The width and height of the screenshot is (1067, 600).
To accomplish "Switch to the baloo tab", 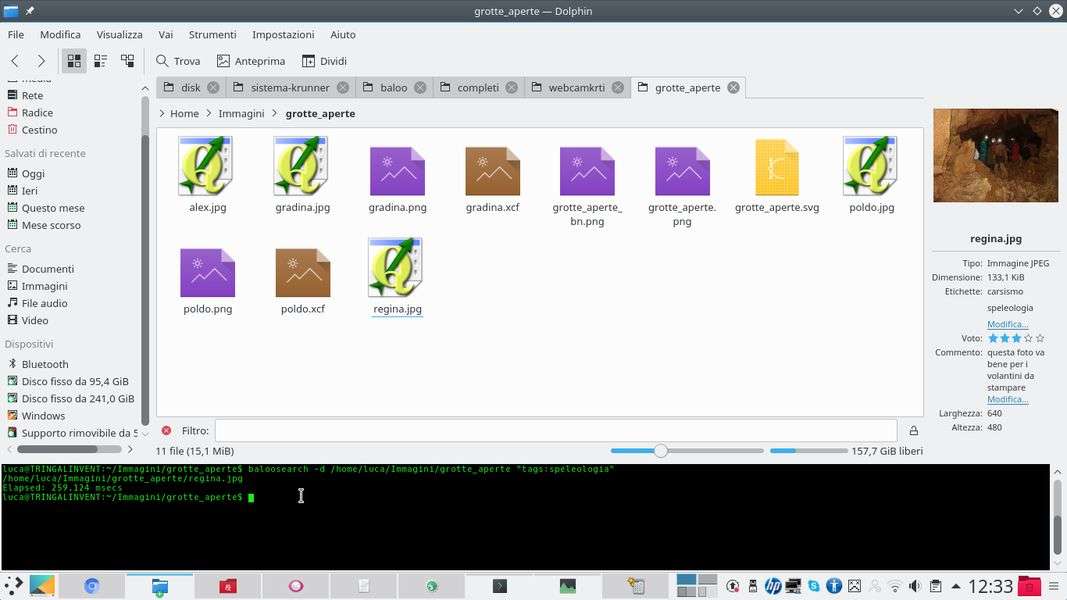I will click(x=393, y=88).
